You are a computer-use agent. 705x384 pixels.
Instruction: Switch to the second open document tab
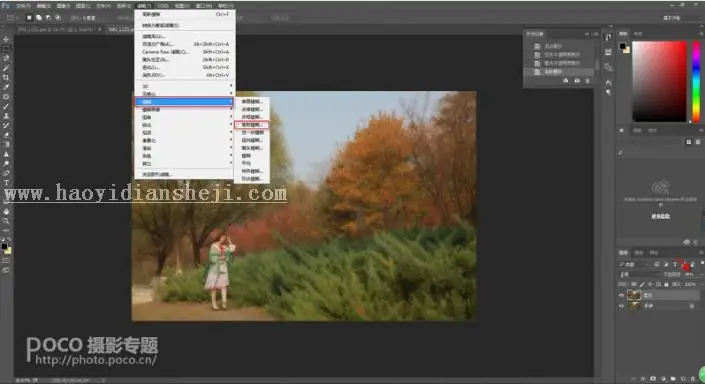point(120,29)
